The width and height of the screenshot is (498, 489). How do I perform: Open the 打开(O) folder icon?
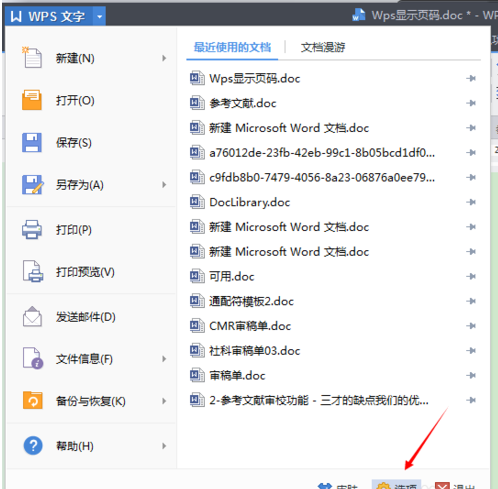coord(32,100)
